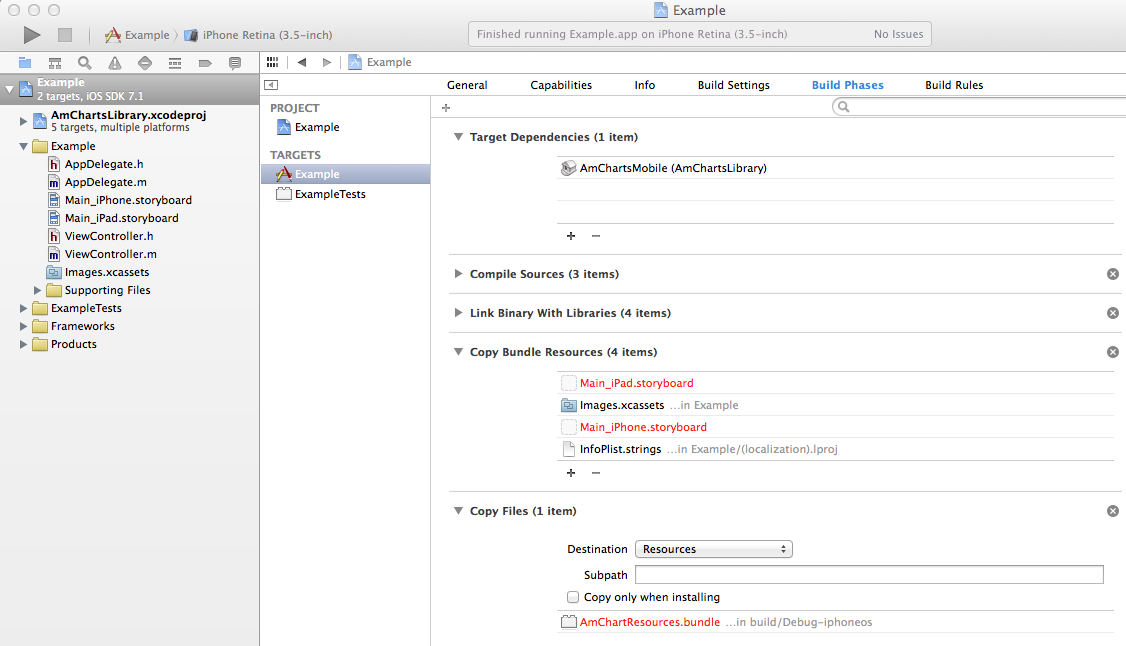Open ViewController.m file

click(x=111, y=254)
